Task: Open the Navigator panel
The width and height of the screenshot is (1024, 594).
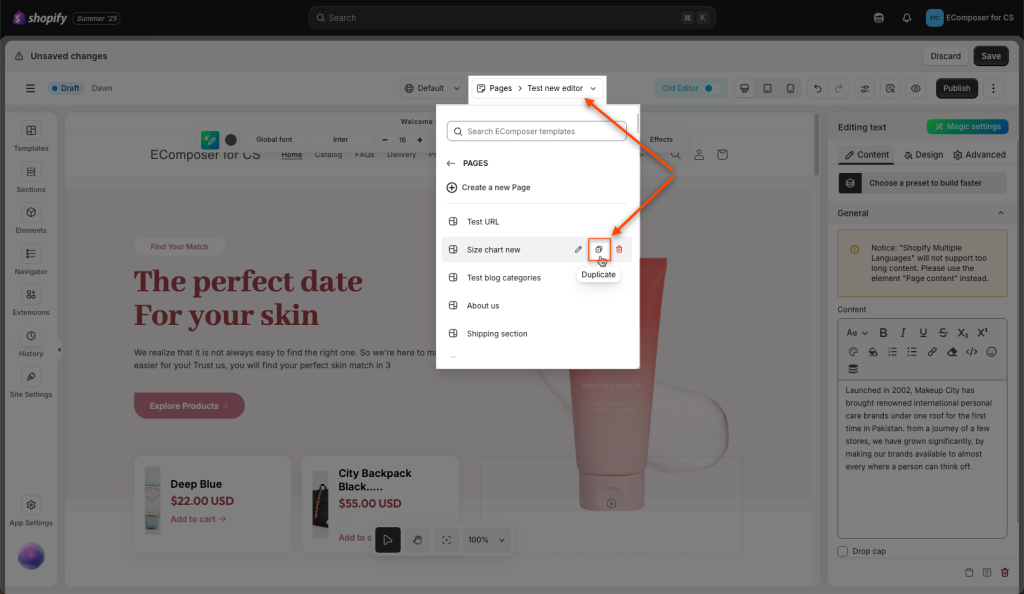Action: pyautogui.click(x=31, y=261)
